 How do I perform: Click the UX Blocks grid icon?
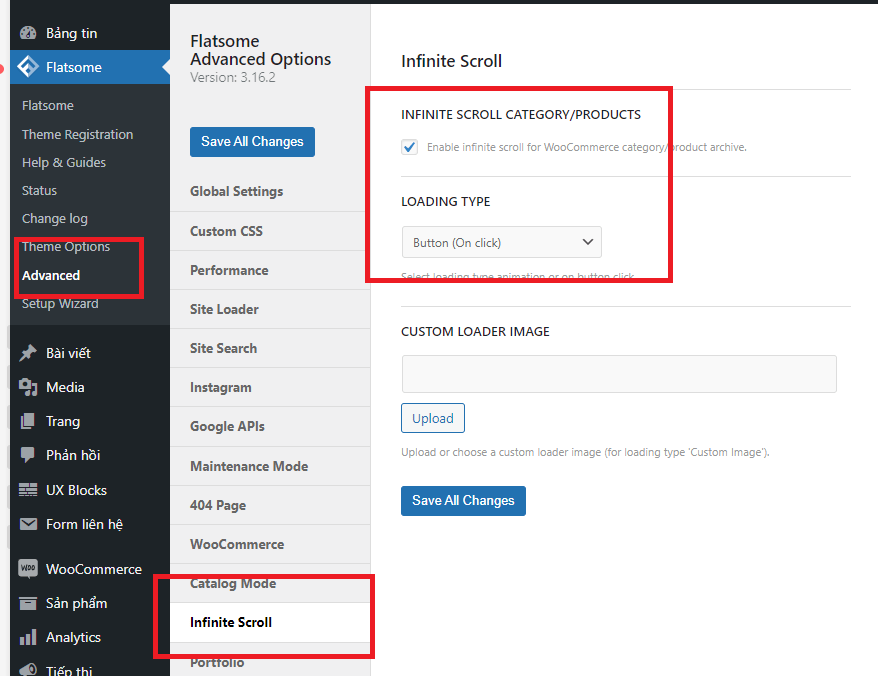[28, 490]
